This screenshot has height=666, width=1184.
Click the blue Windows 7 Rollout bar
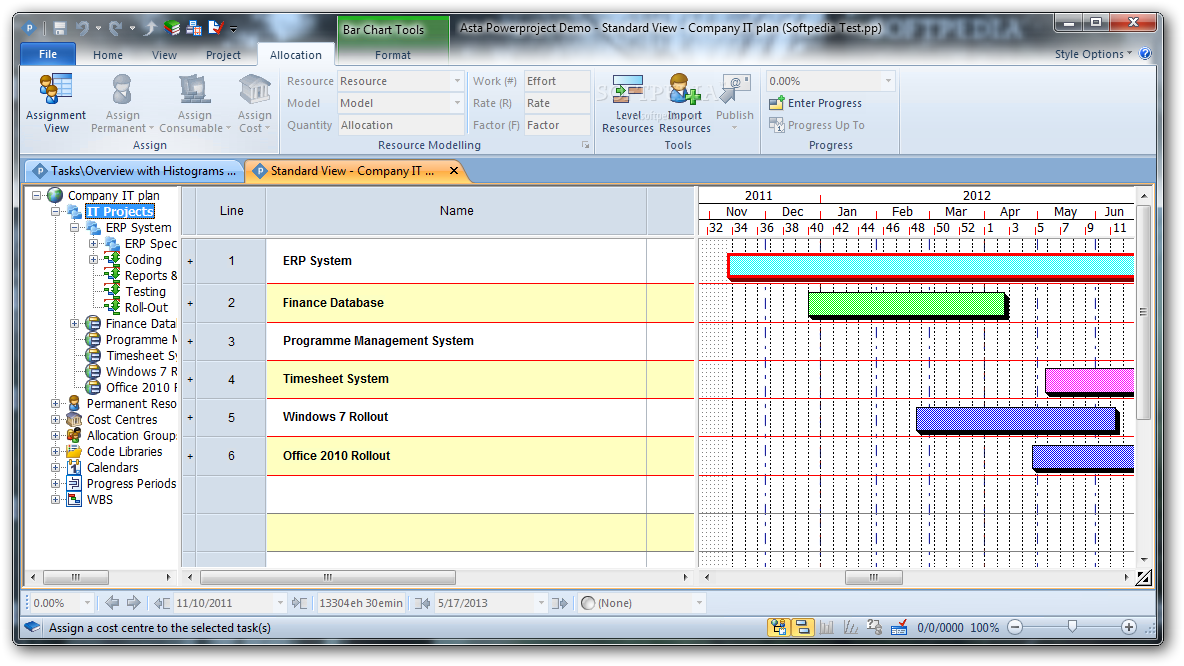click(x=1016, y=419)
